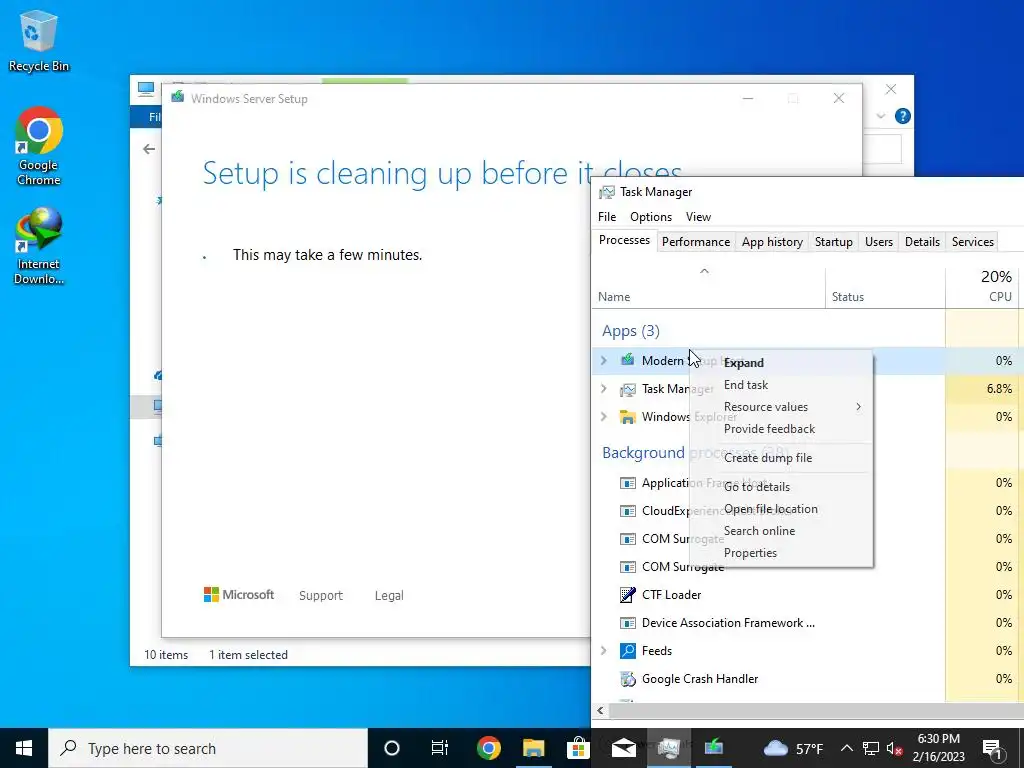Open the Task Manager Options menu
This screenshot has height=768, width=1024.
pos(650,217)
